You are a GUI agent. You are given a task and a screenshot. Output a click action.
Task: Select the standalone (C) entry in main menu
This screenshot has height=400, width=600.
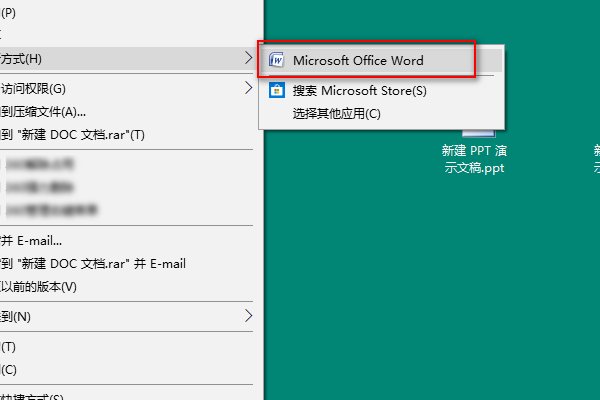(x=9, y=369)
